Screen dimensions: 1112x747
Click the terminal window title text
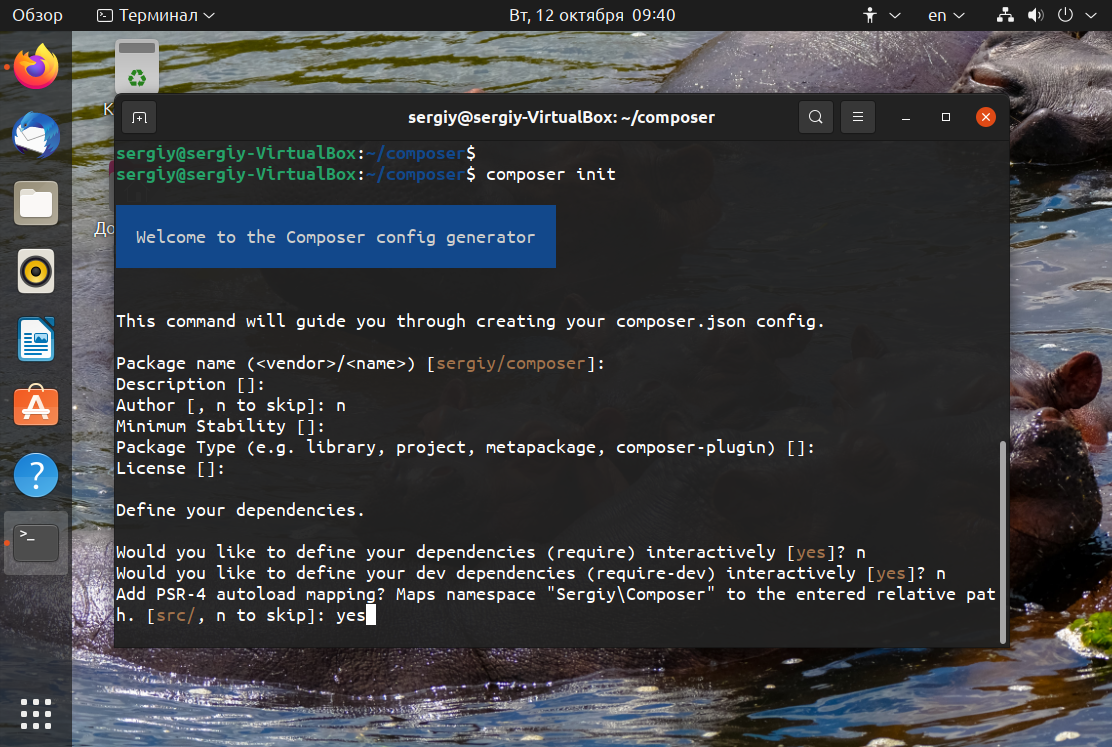click(561, 117)
